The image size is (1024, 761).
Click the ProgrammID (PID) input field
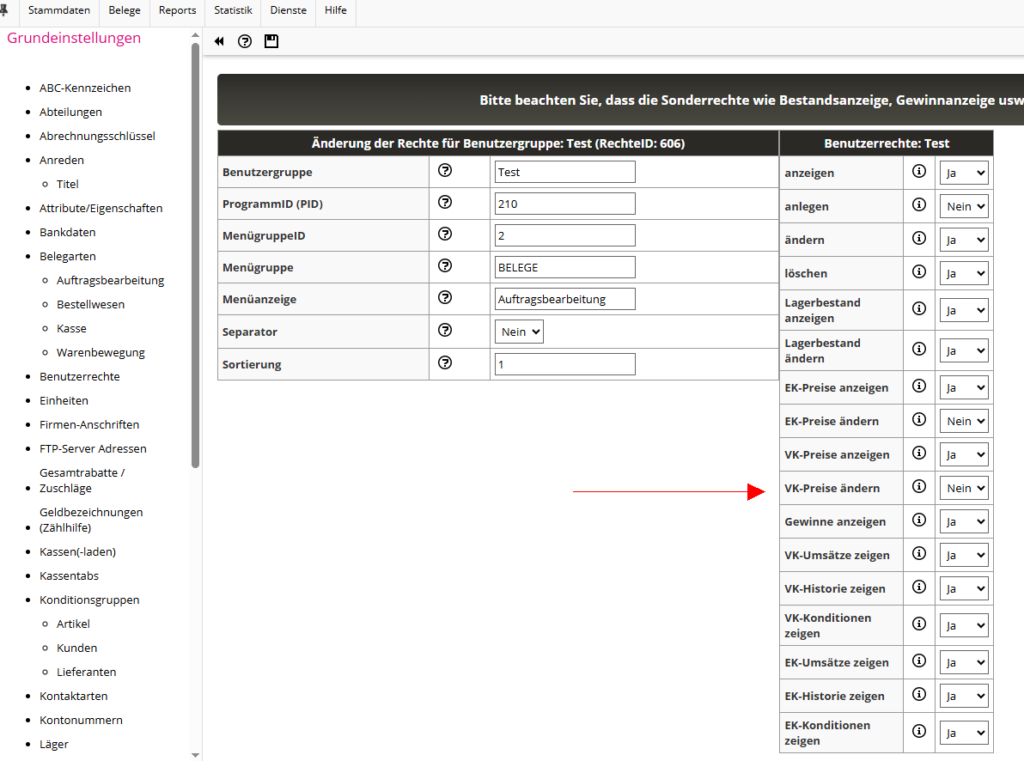[x=565, y=204]
